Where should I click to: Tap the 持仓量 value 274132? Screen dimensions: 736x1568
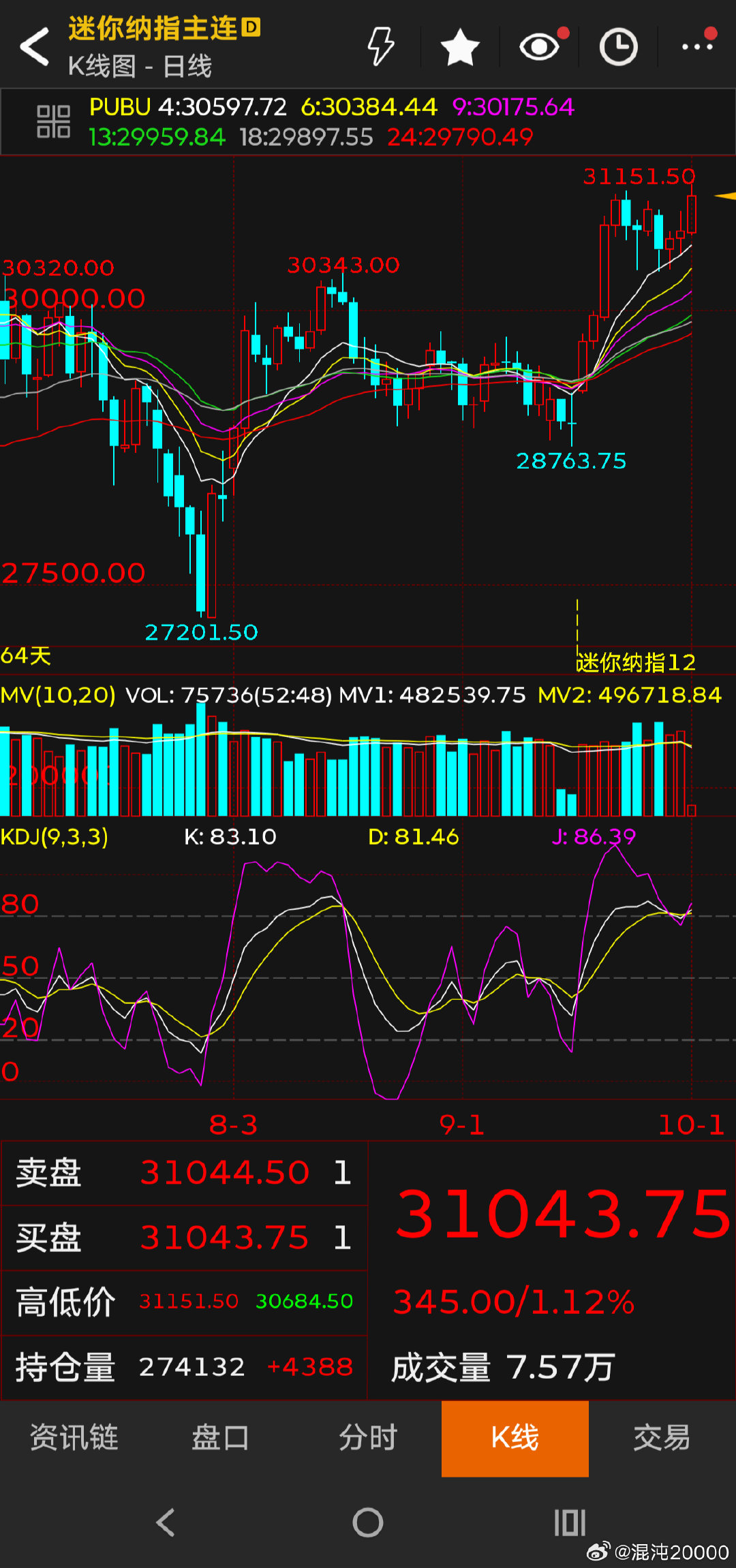click(x=192, y=1367)
